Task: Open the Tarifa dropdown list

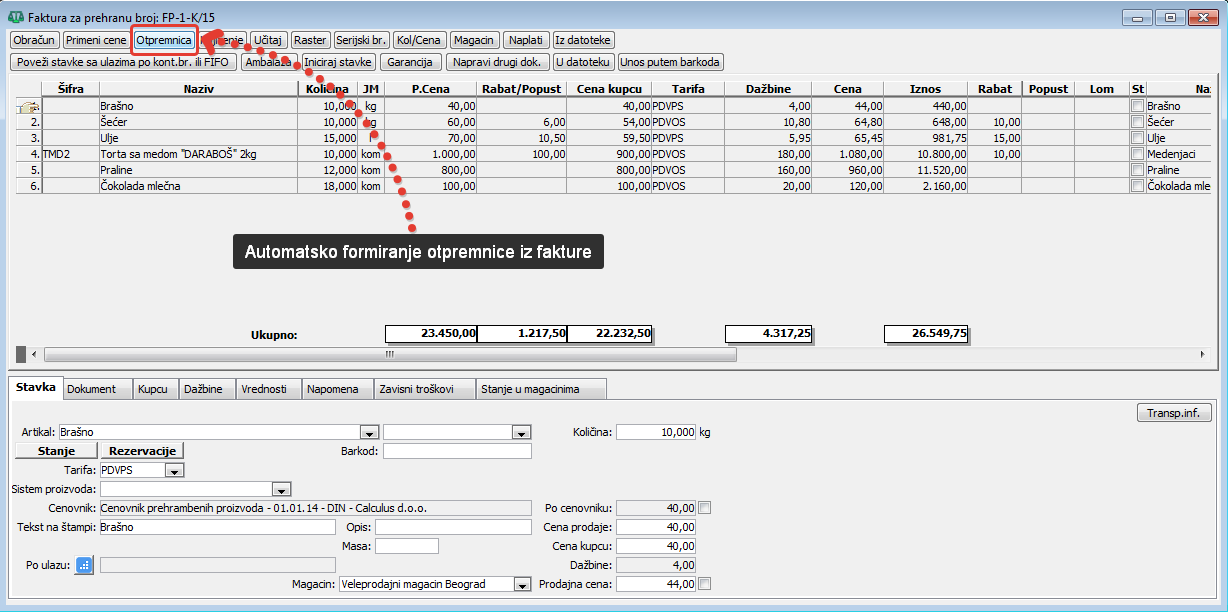Action: tap(174, 470)
